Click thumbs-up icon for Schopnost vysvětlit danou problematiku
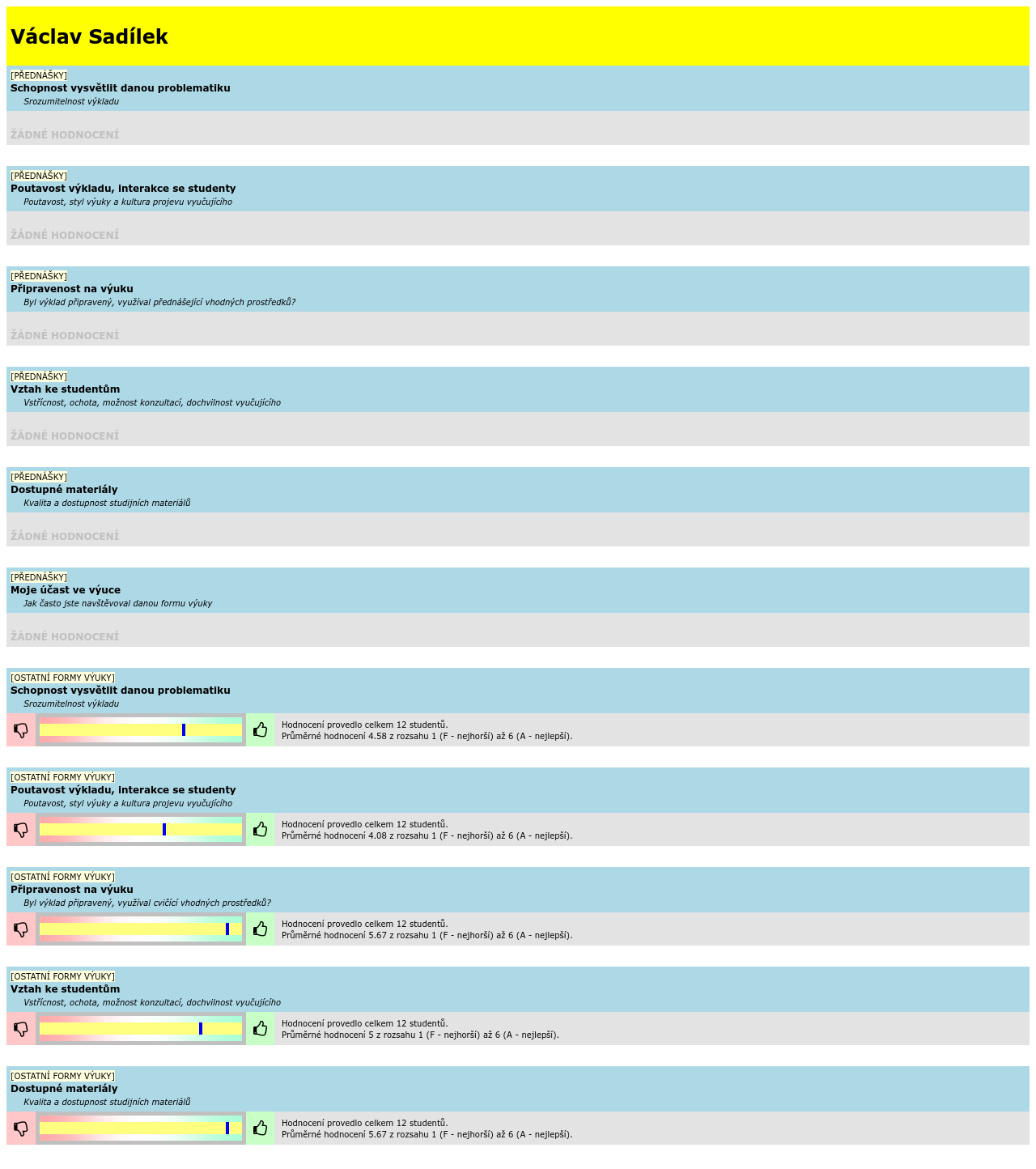The image size is (1036, 1169). pyautogui.click(x=261, y=730)
